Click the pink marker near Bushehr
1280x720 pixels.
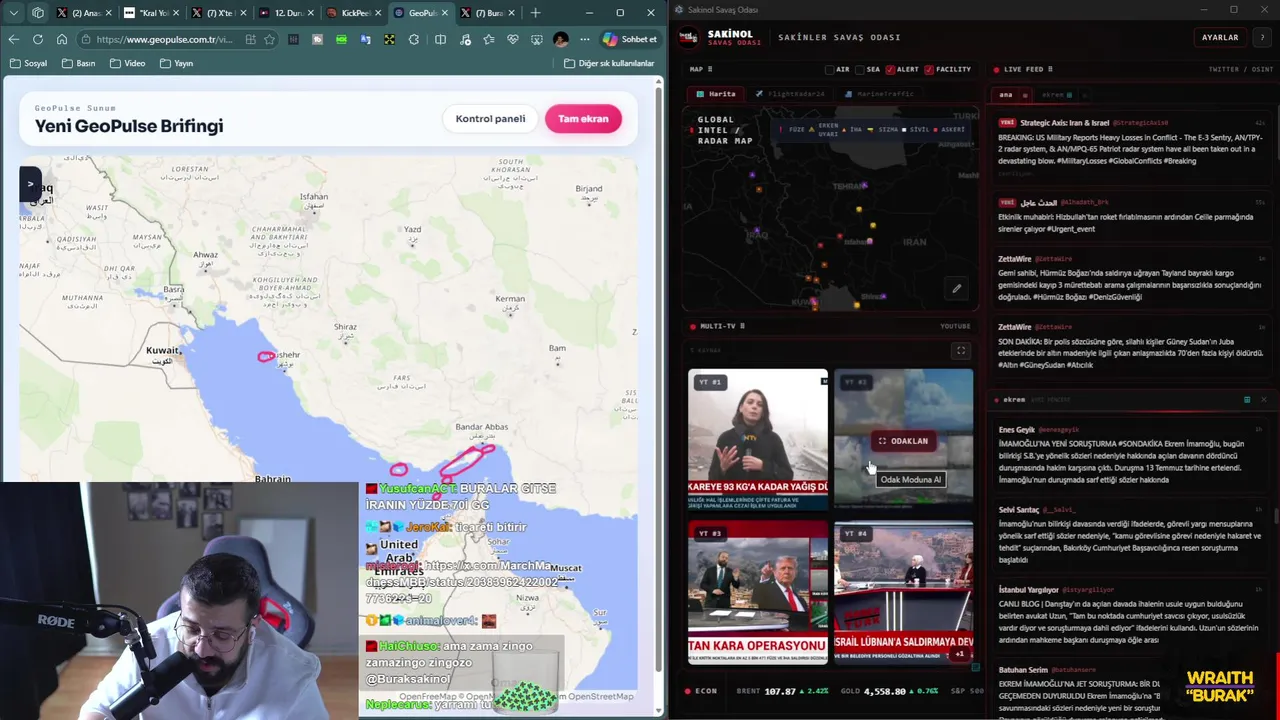[266, 356]
